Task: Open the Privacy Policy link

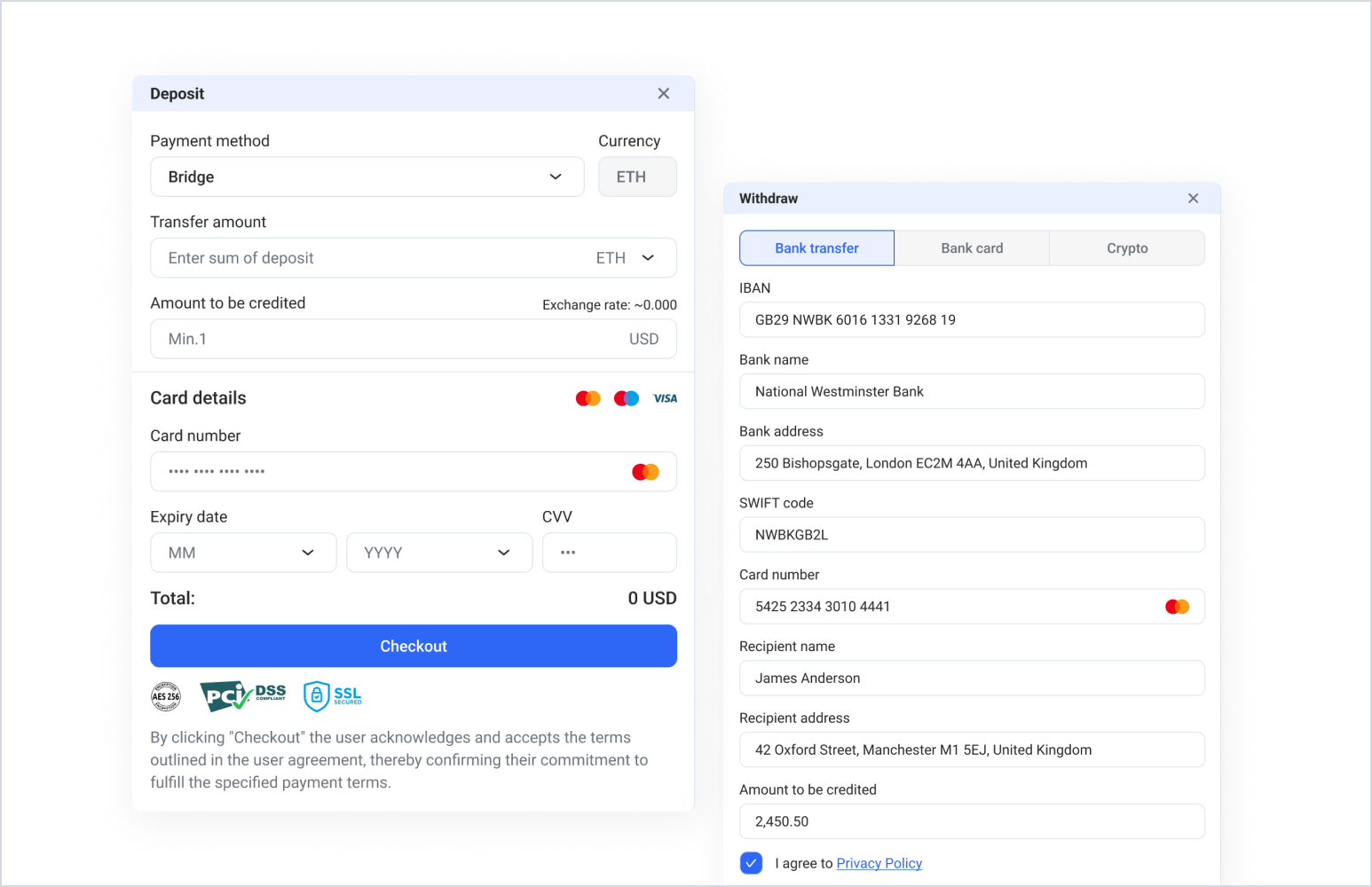Action: point(879,863)
